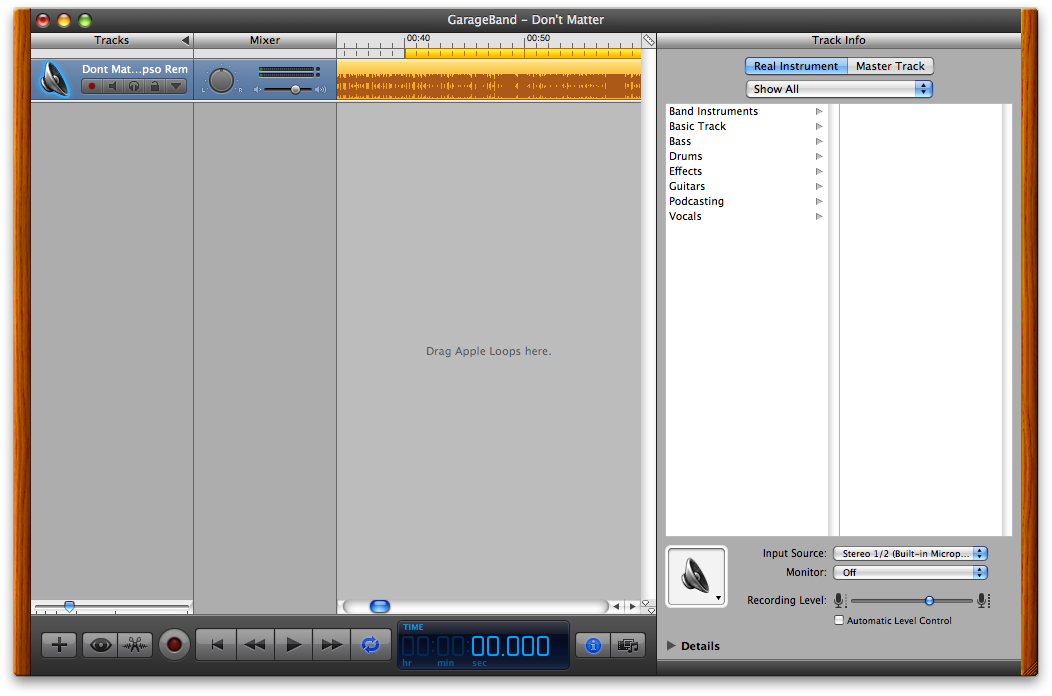Click the track's headphones solo icon
This screenshot has height=696, width=1052.
[x=133, y=87]
